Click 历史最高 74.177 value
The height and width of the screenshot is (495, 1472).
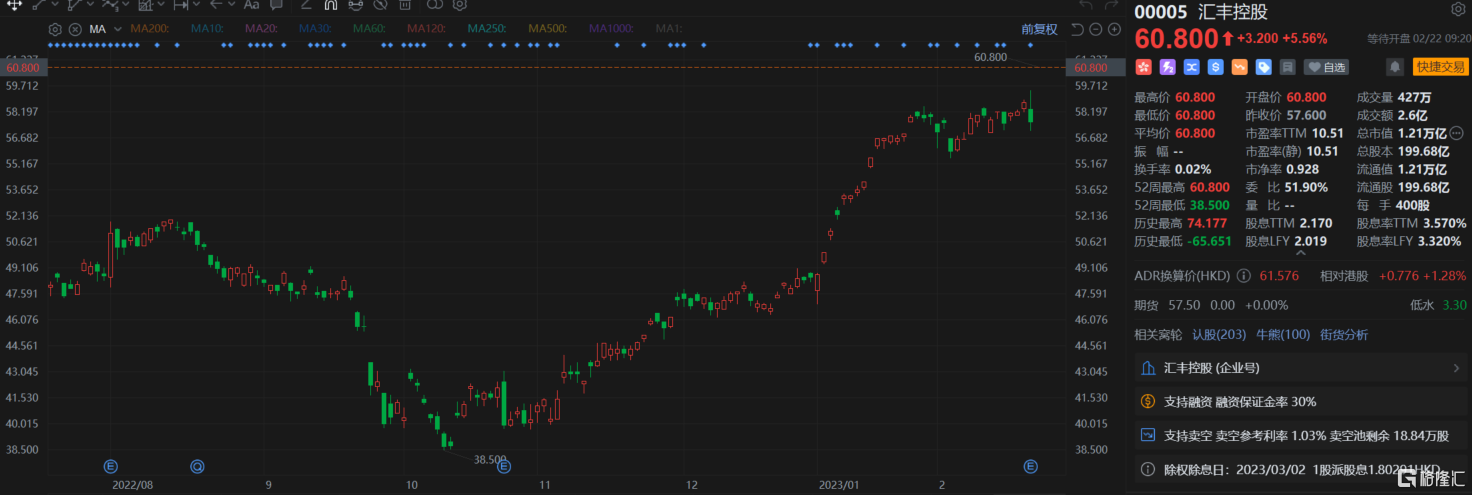tap(1205, 224)
